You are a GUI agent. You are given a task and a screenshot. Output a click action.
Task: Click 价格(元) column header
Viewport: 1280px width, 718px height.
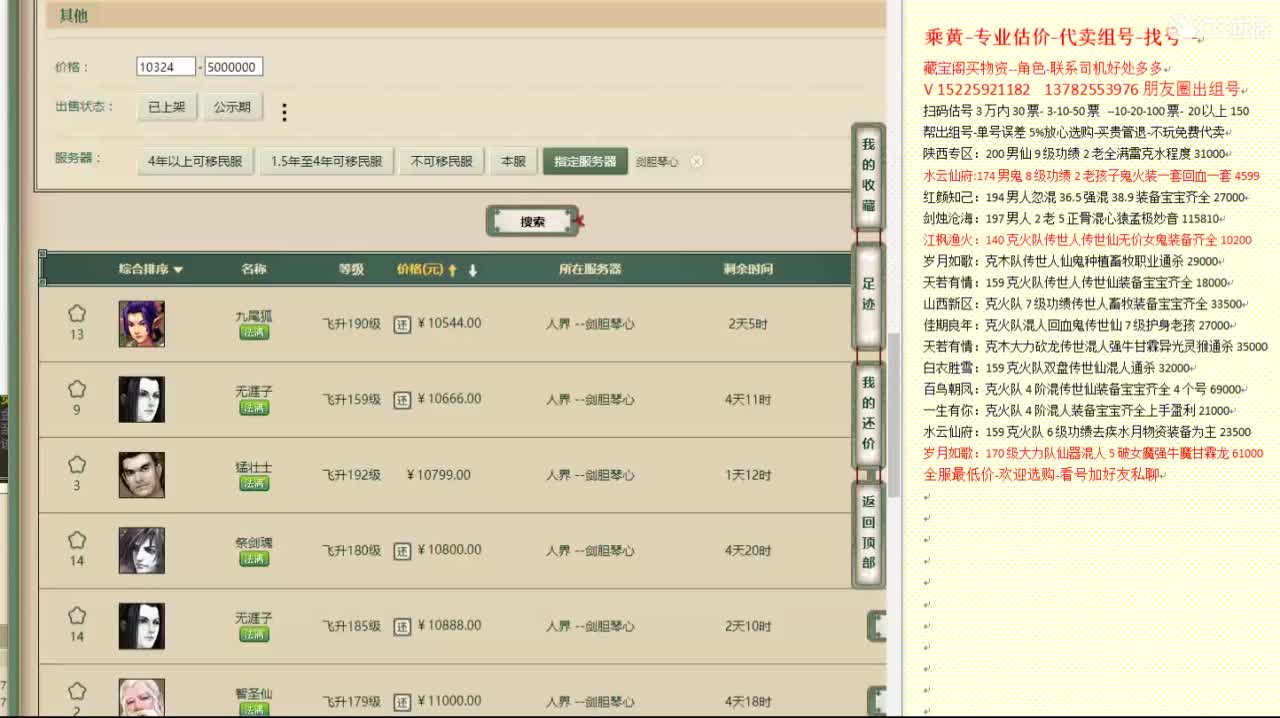pos(420,269)
